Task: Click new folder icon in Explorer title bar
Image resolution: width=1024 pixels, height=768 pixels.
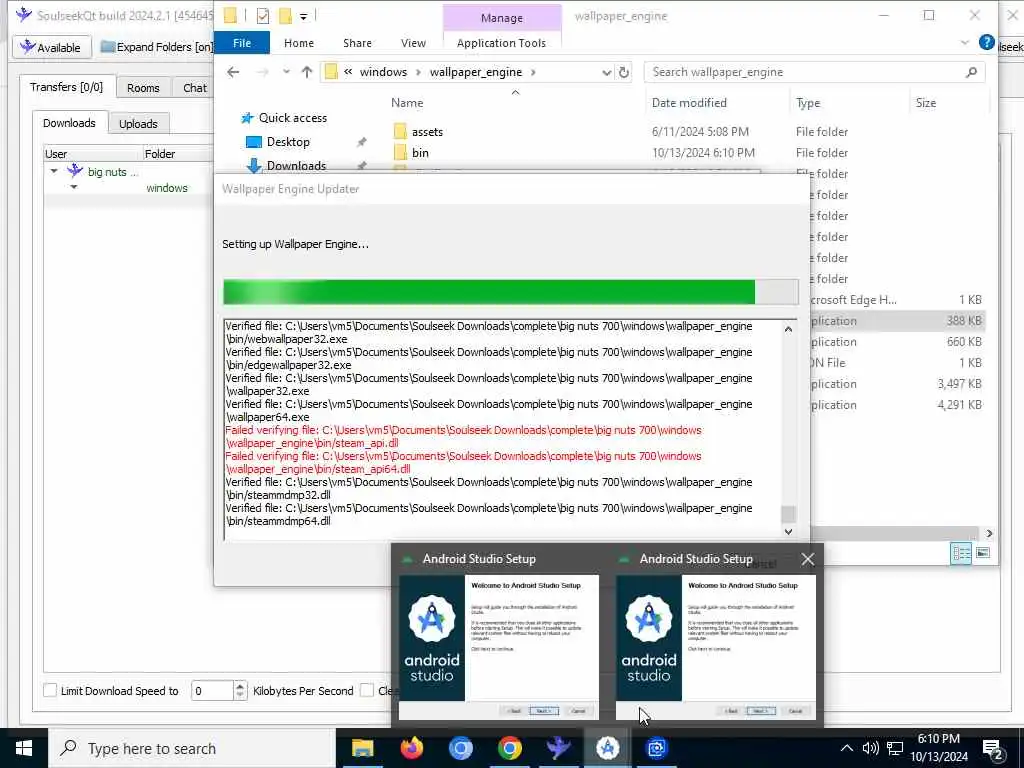Action: [x=285, y=16]
